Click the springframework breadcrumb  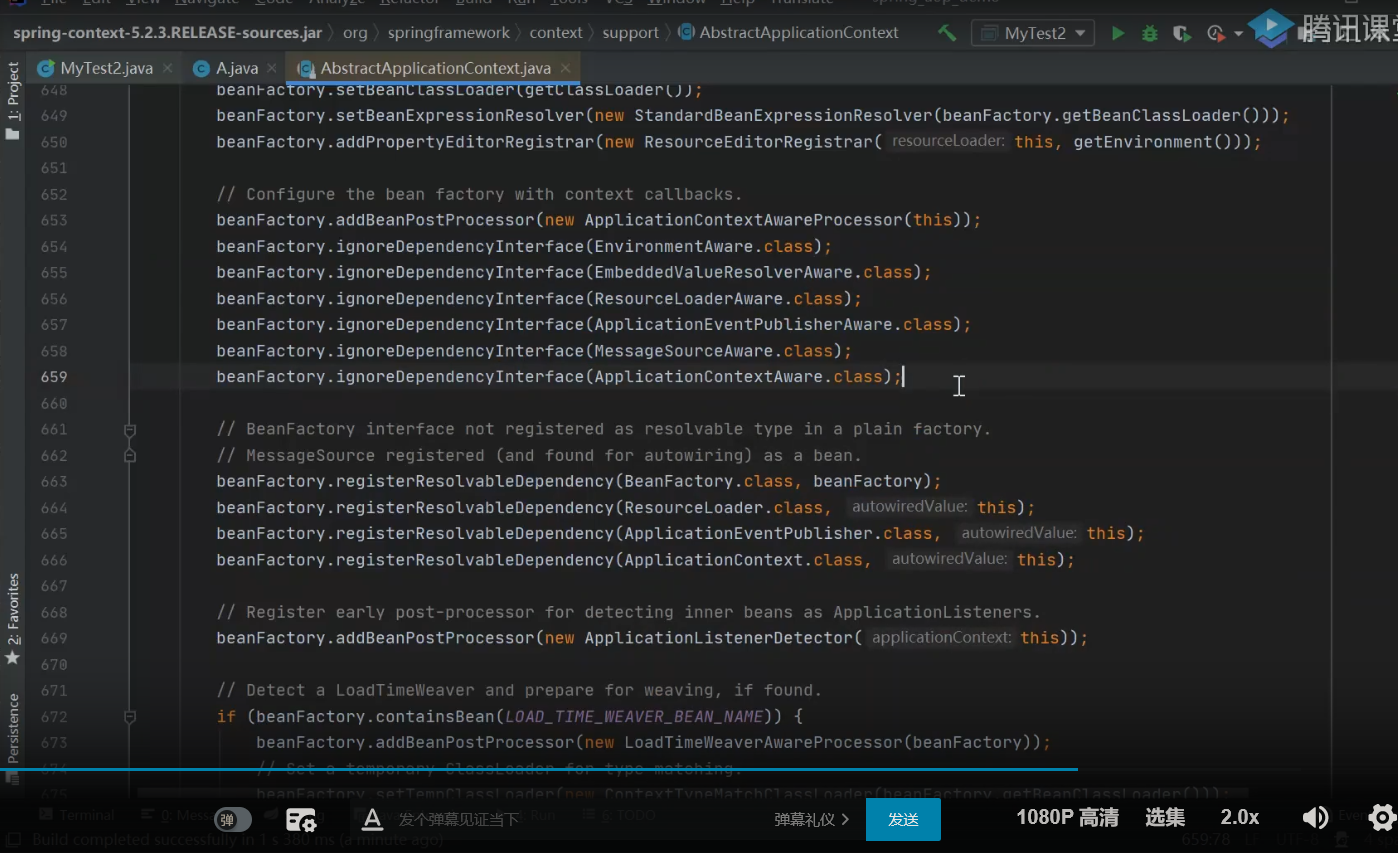pyautogui.click(x=449, y=33)
